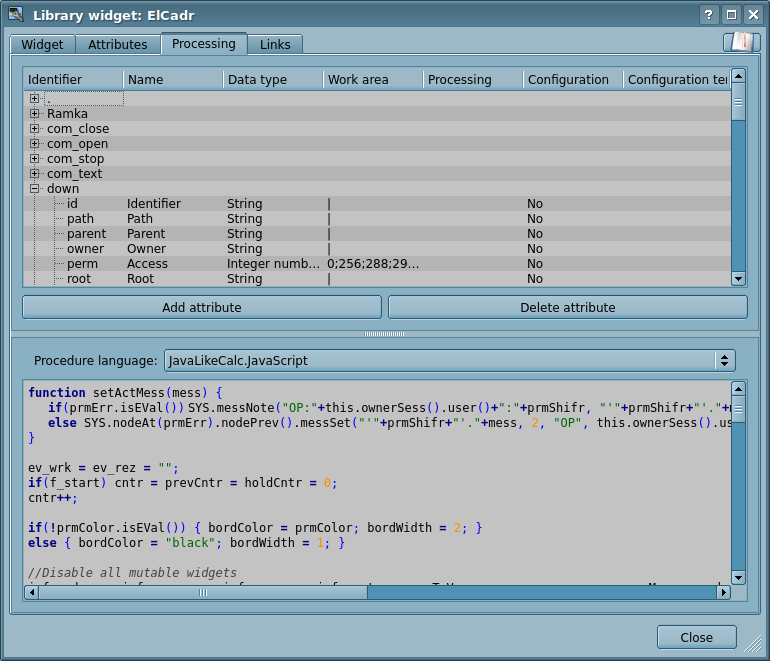Open the Procedure language dropdown
The width and height of the screenshot is (770, 661).
coord(449,360)
